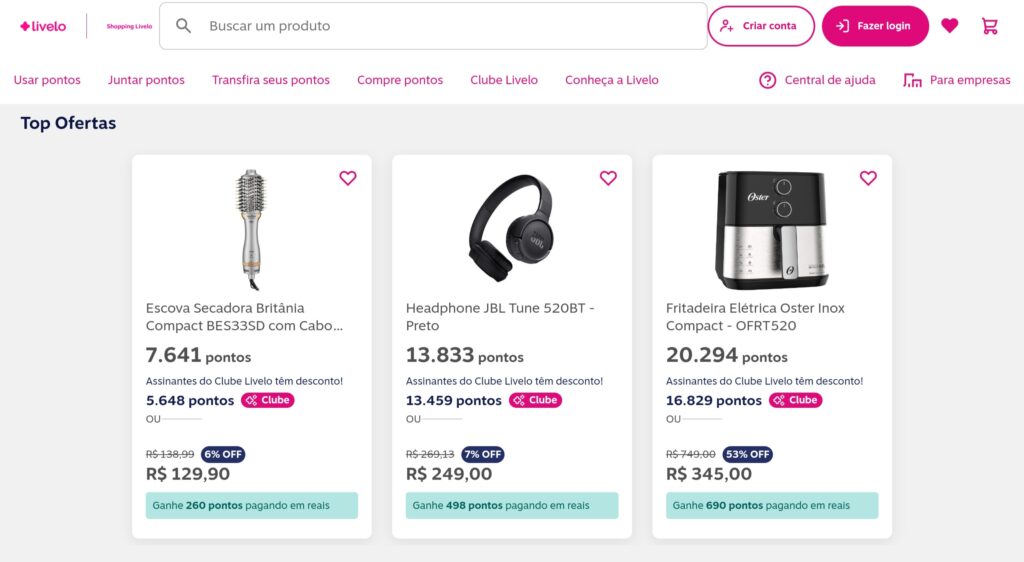Click the Livelo logo

point(43,26)
